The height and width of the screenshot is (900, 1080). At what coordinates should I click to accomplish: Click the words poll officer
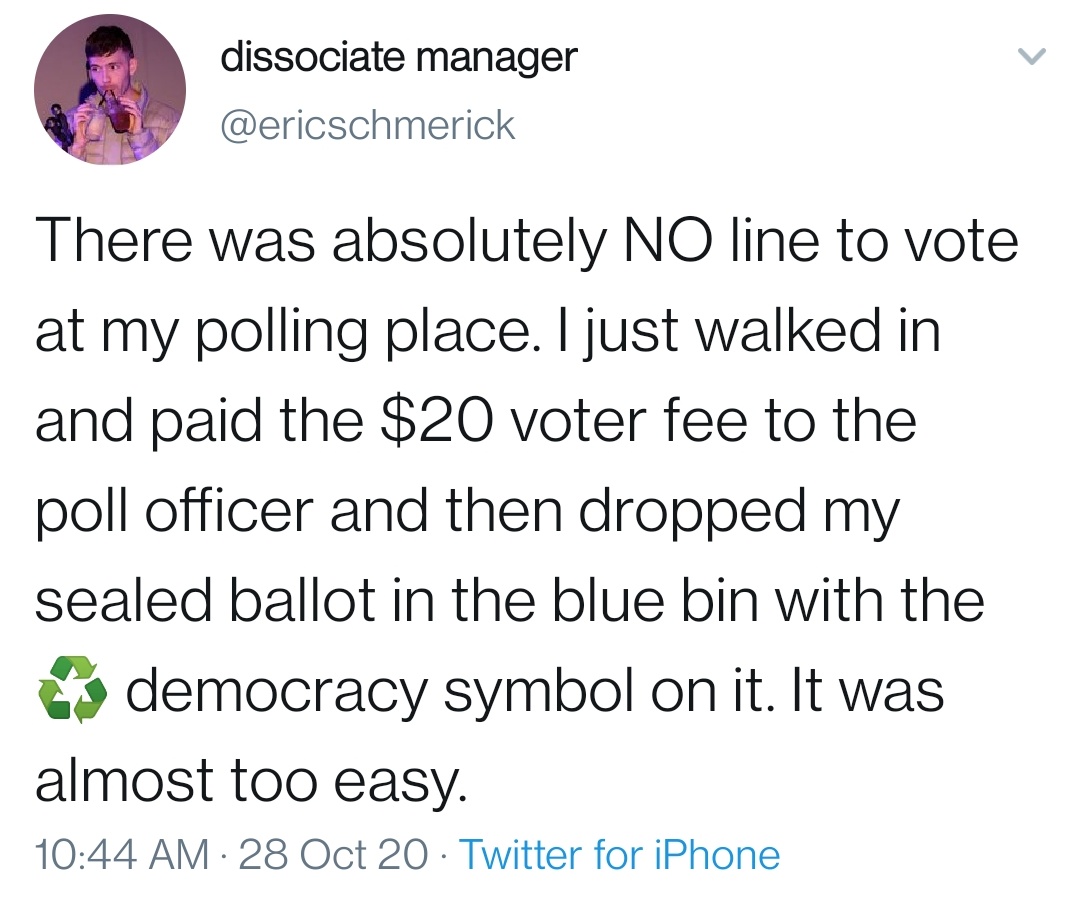point(174,512)
